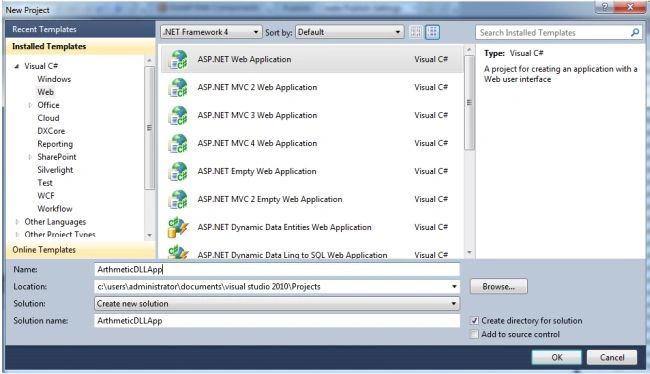
Task: Select the DXCore template category
Action: (51, 131)
